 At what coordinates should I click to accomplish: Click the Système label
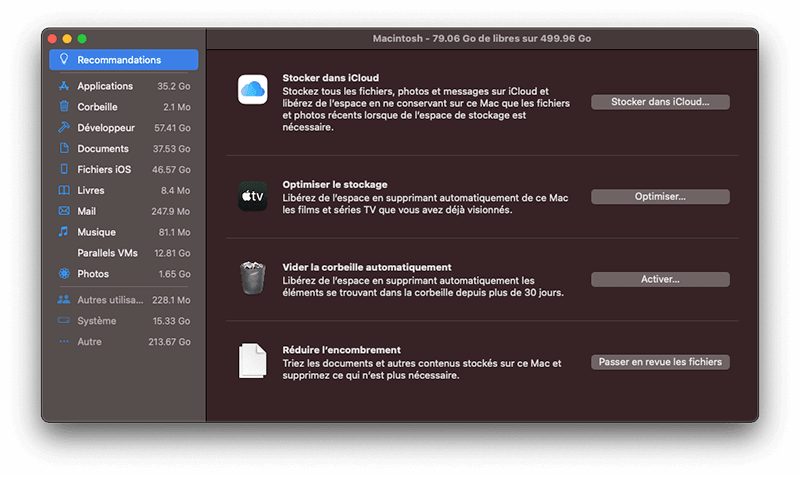[97, 321]
